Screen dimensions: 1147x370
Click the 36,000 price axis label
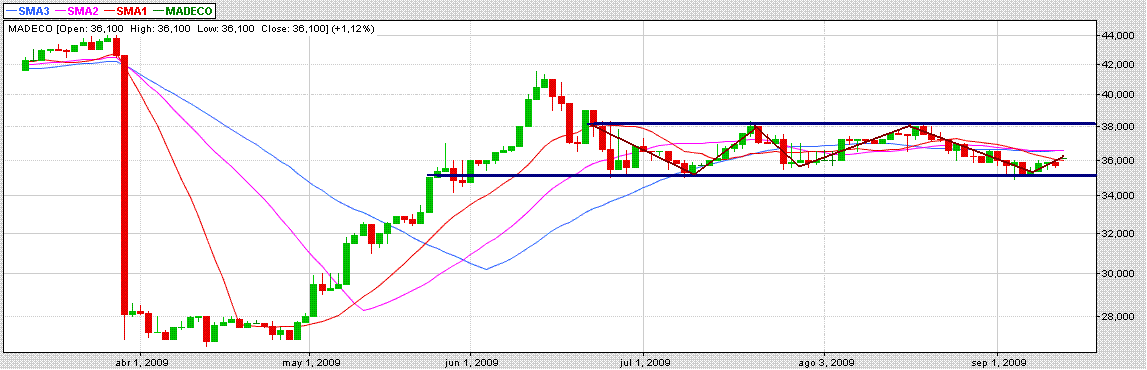1119,160
